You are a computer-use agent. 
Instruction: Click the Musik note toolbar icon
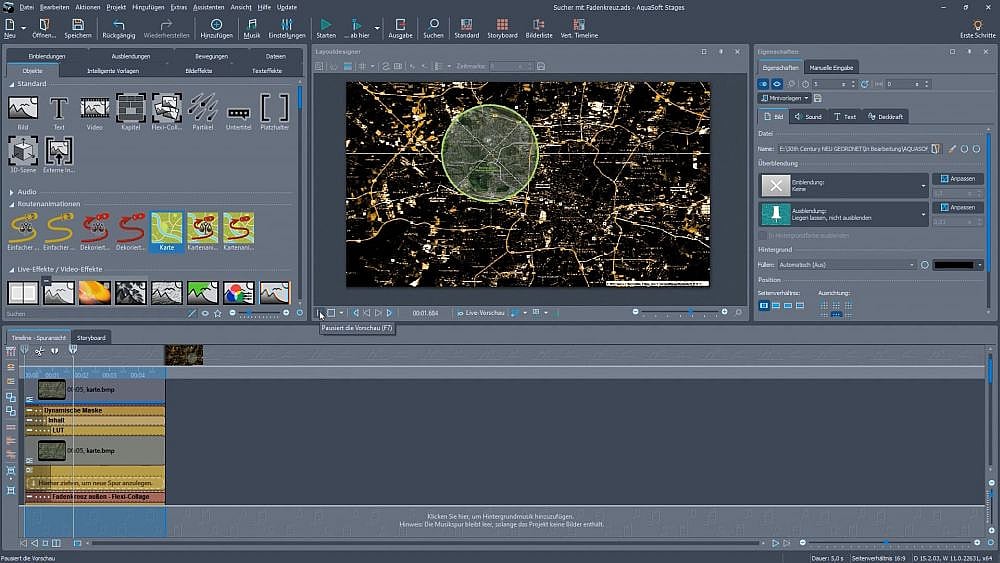point(251,24)
